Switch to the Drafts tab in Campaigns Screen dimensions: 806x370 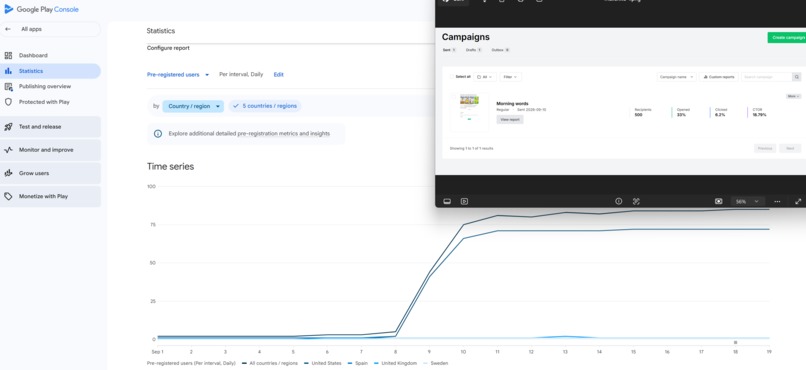point(473,50)
